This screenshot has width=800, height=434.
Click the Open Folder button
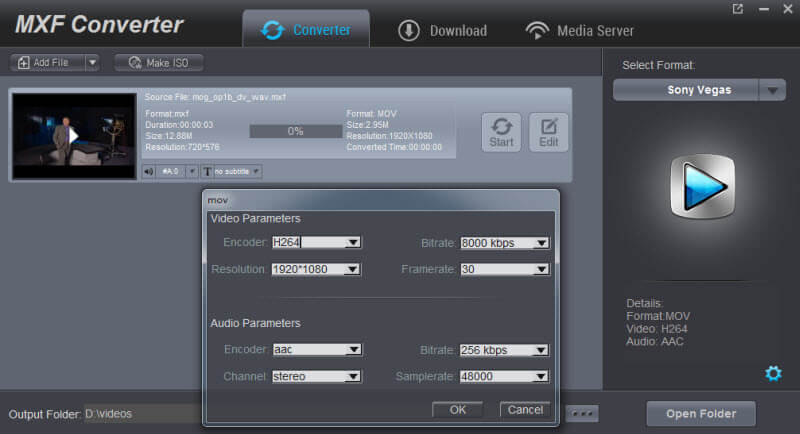701,414
